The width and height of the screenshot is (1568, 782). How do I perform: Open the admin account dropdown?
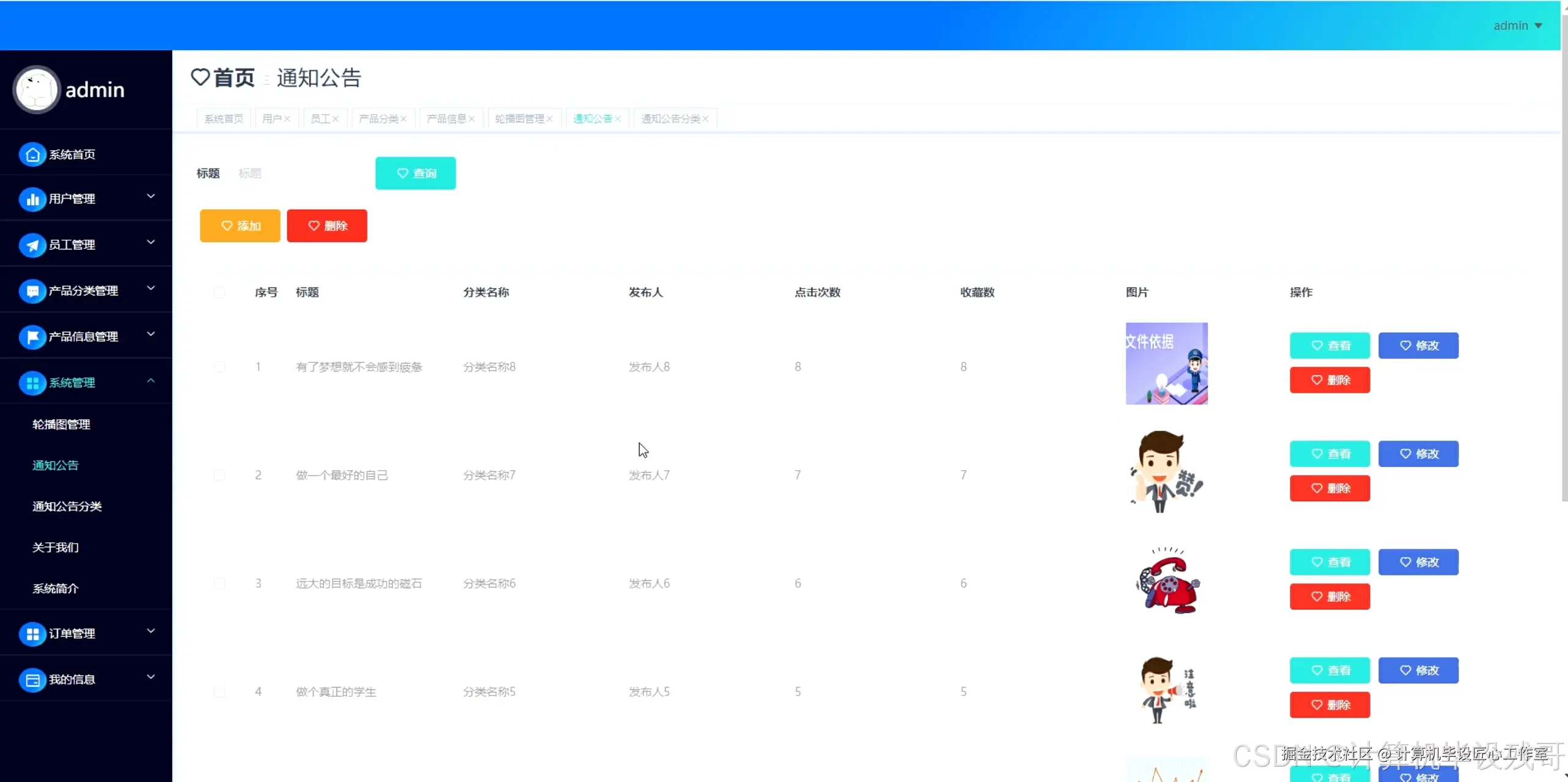(x=1518, y=25)
